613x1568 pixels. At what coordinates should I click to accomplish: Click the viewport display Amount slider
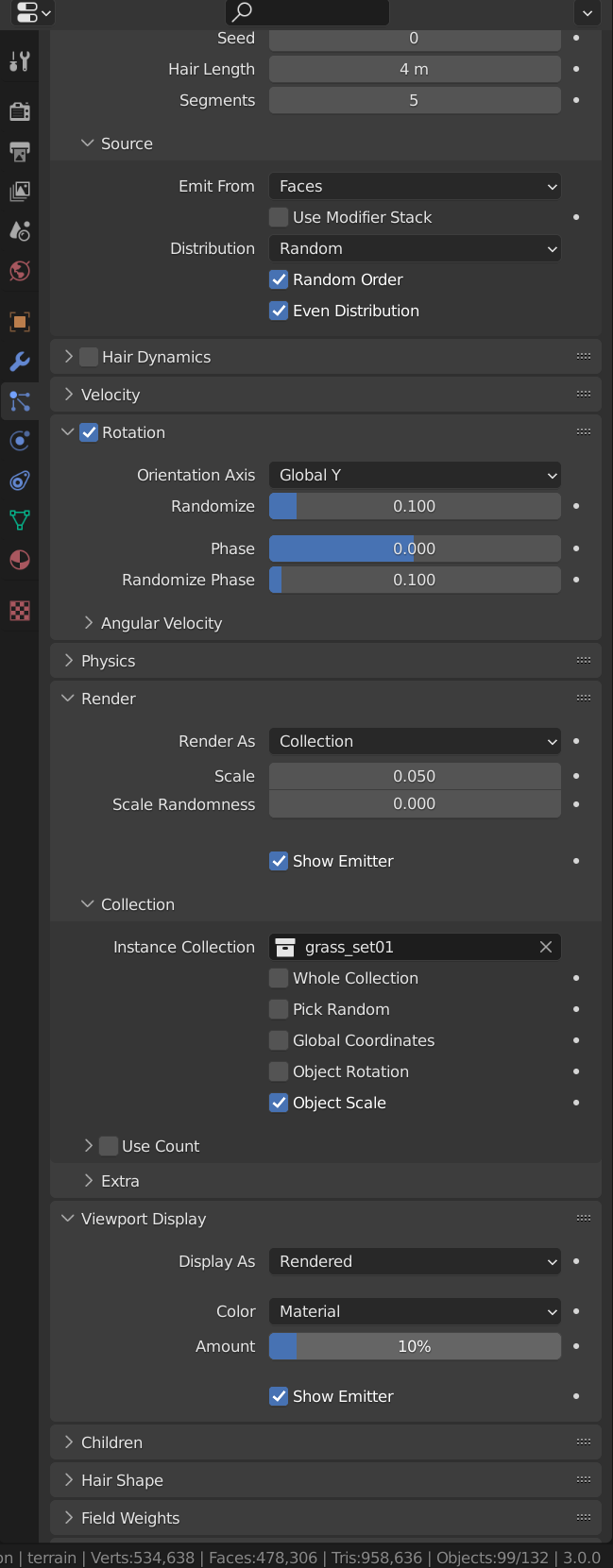[415, 1346]
